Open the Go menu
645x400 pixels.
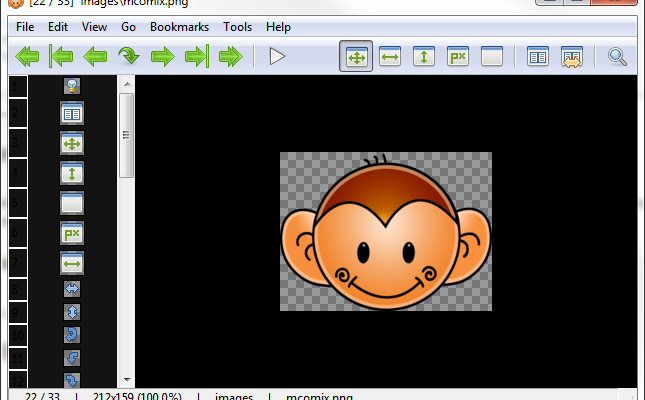pos(128,27)
